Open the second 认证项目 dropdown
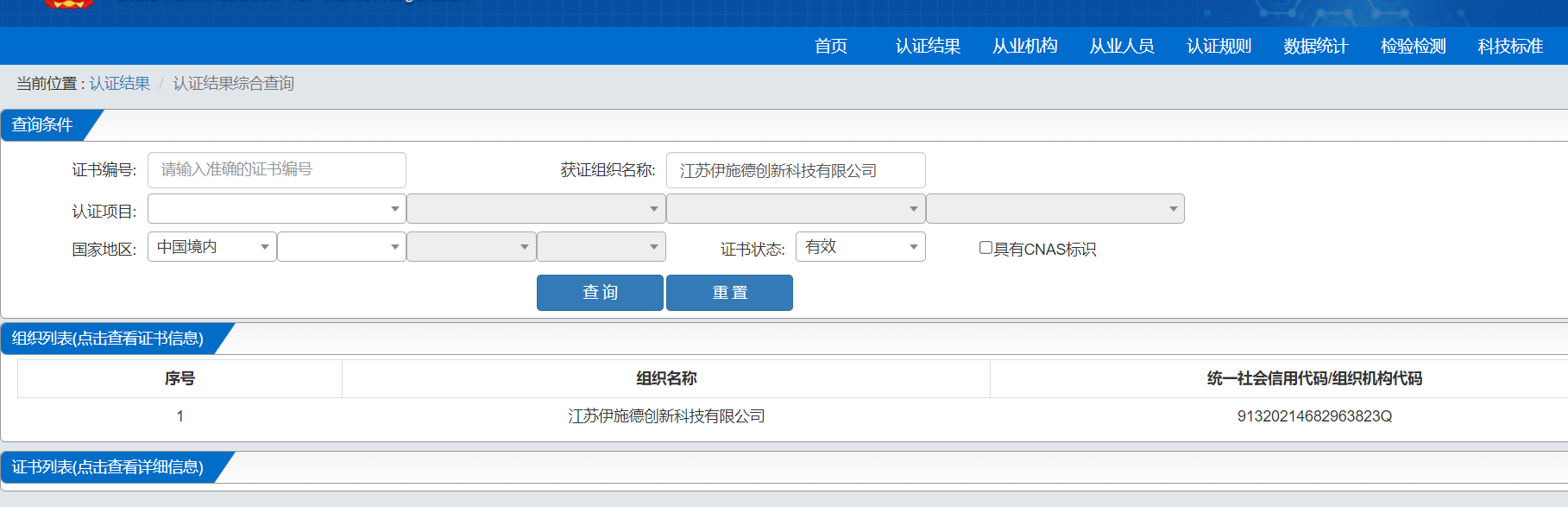This screenshot has height=507, width=1568. tap(536, 209)
